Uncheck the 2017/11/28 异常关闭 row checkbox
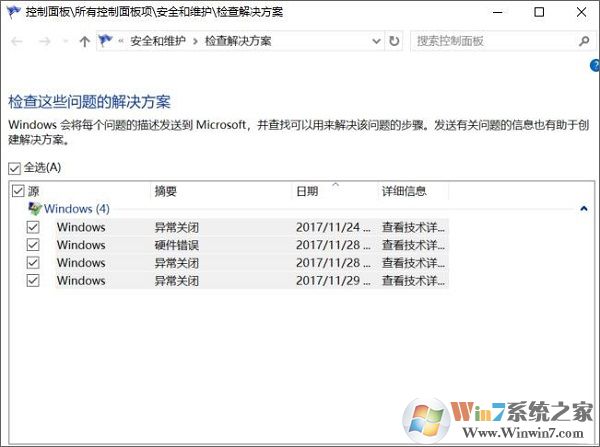The image size is (600, 447). (x=33, y=263)
